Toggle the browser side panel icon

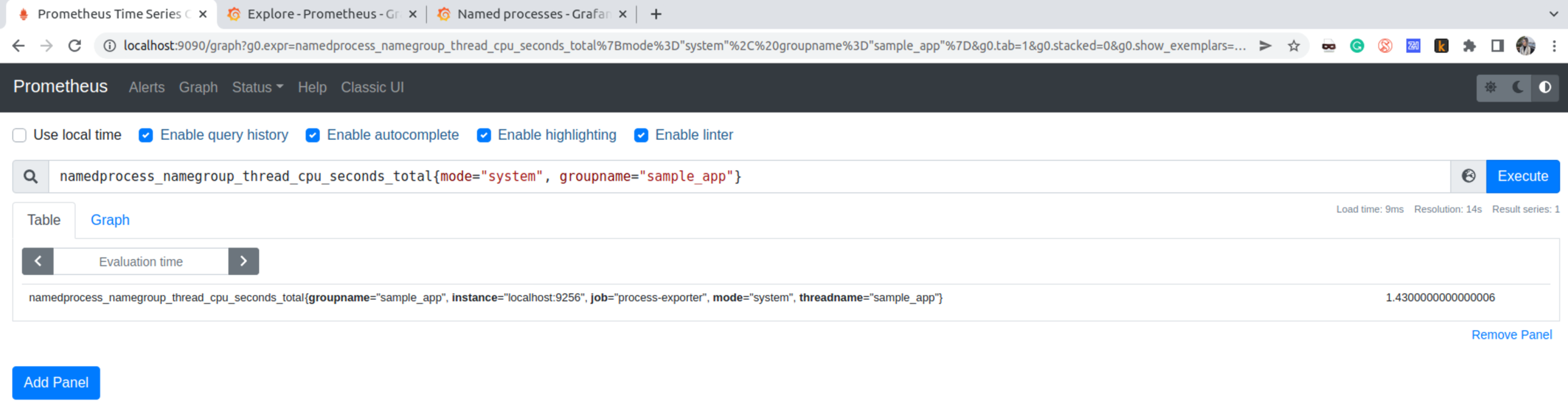[x=1498, y=46]
